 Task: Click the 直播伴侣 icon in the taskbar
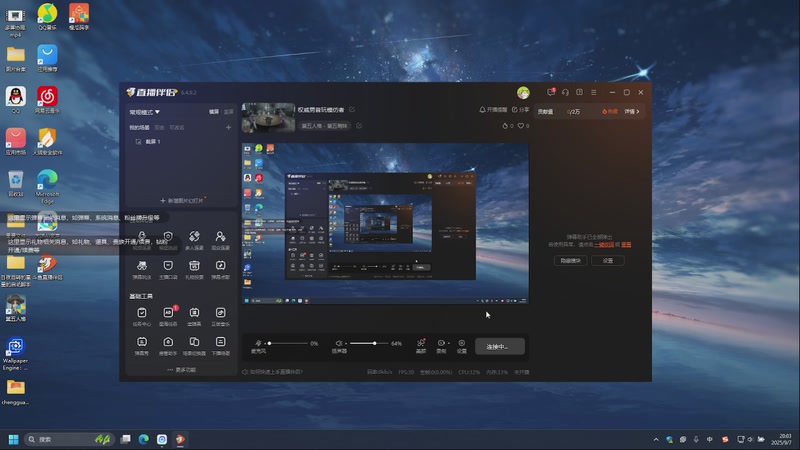[180, 439]
